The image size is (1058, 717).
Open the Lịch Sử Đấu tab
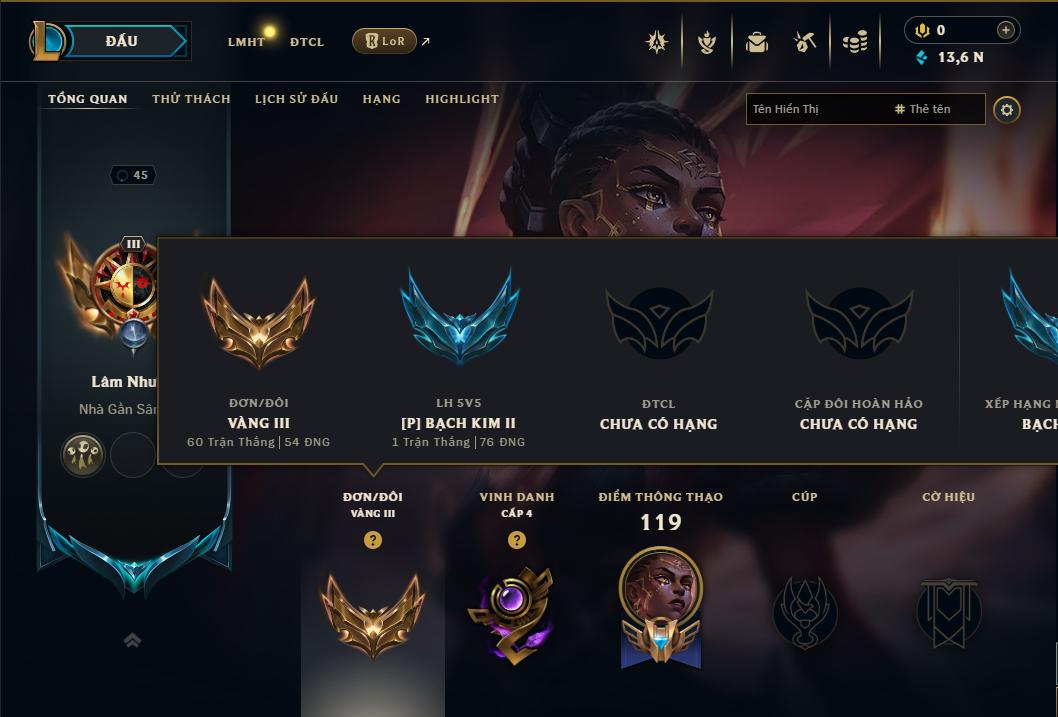tap(296, 99)
